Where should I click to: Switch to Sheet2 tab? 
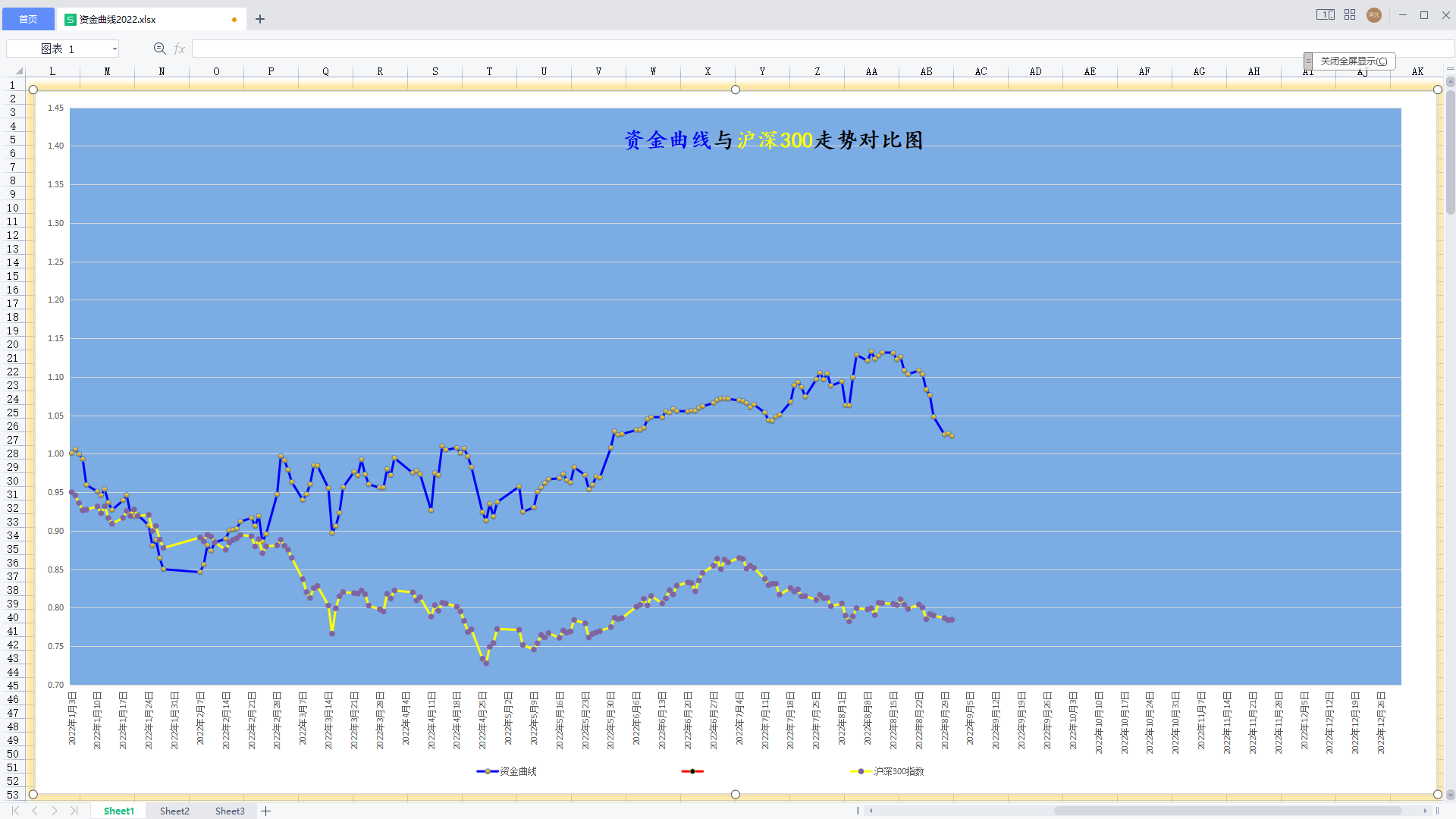click(174, 811)
